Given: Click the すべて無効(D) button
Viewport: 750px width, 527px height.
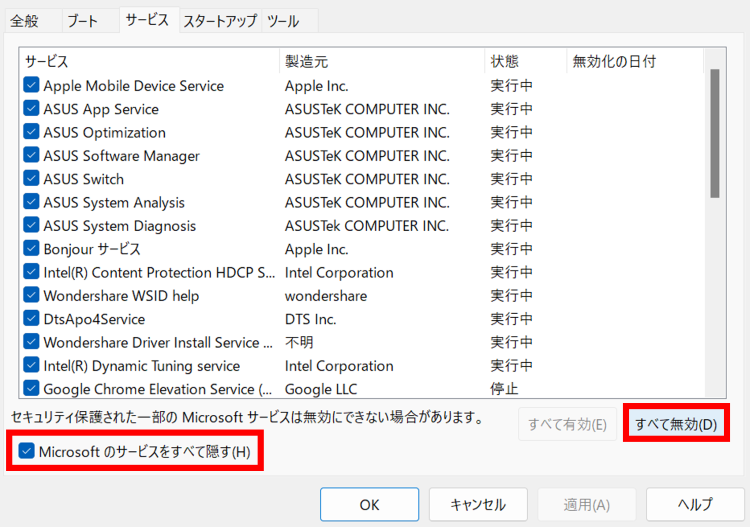Looking at the screenshot, I should point(676,424).
